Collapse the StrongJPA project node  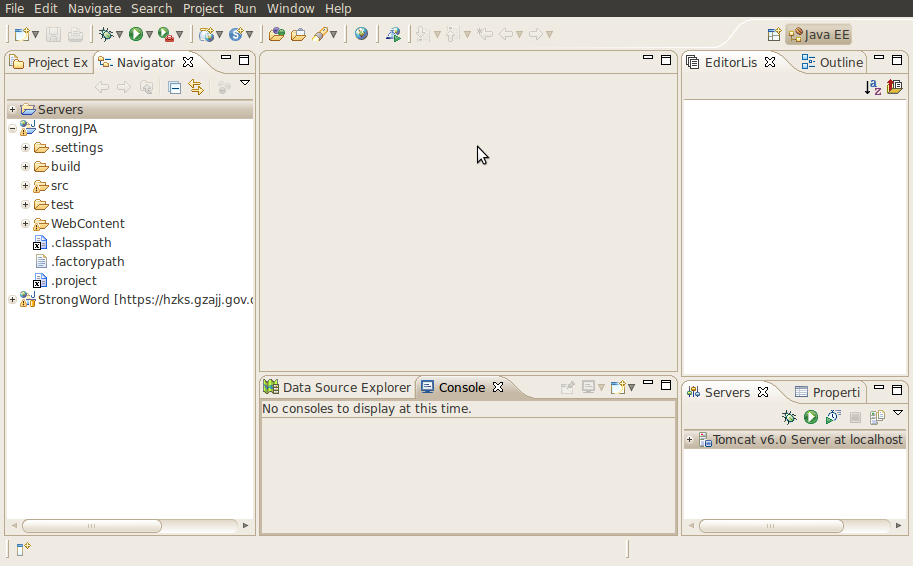12,128
